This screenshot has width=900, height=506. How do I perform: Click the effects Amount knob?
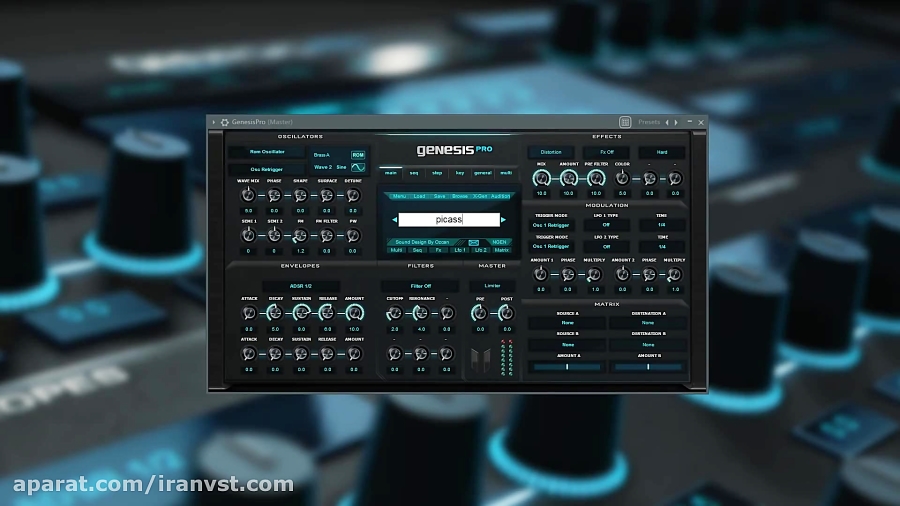pos(569,178)
